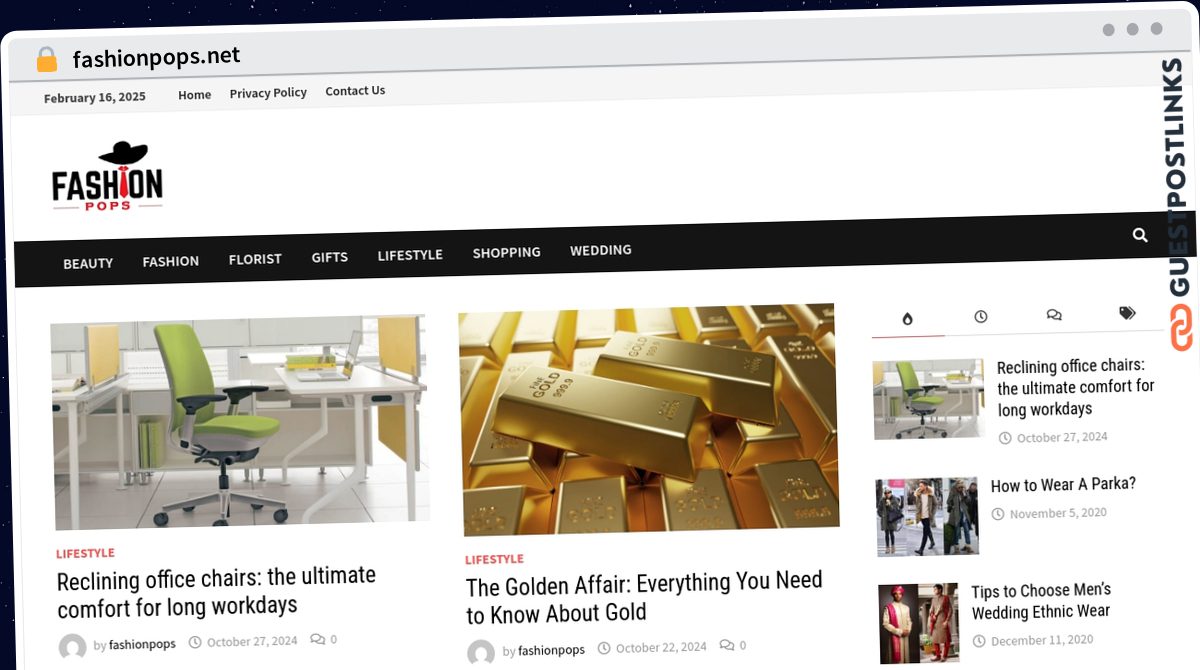The height and width of the screenshot is (670, 1200).
Task: Navigate to the Shopping section
Action: tap(506, 252)
